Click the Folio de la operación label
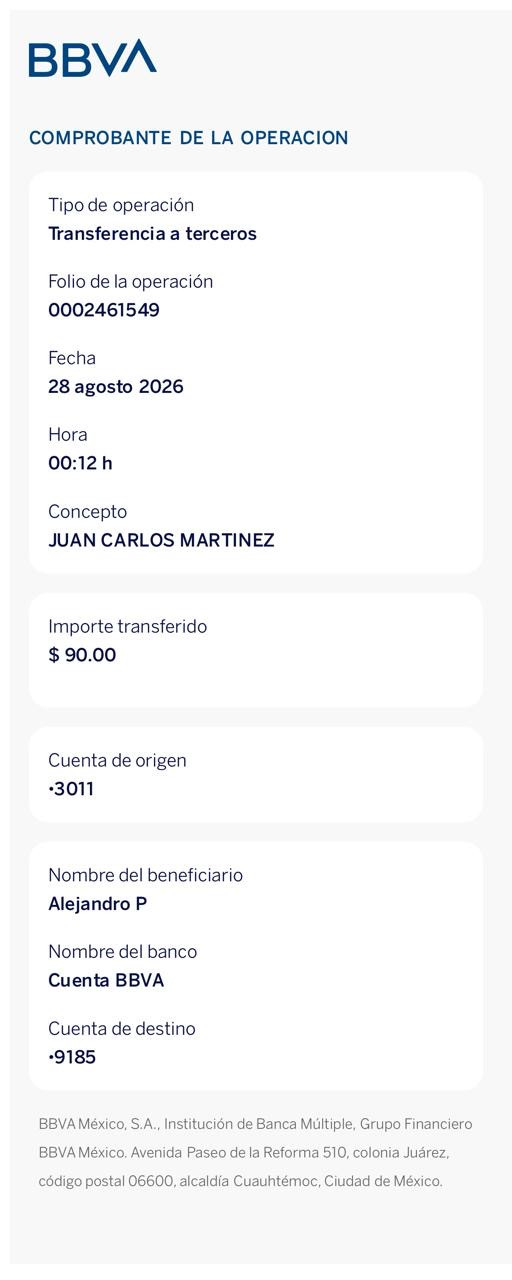Image resolution: width=512 pixels, height=1280 pixels. pos(131,282)
